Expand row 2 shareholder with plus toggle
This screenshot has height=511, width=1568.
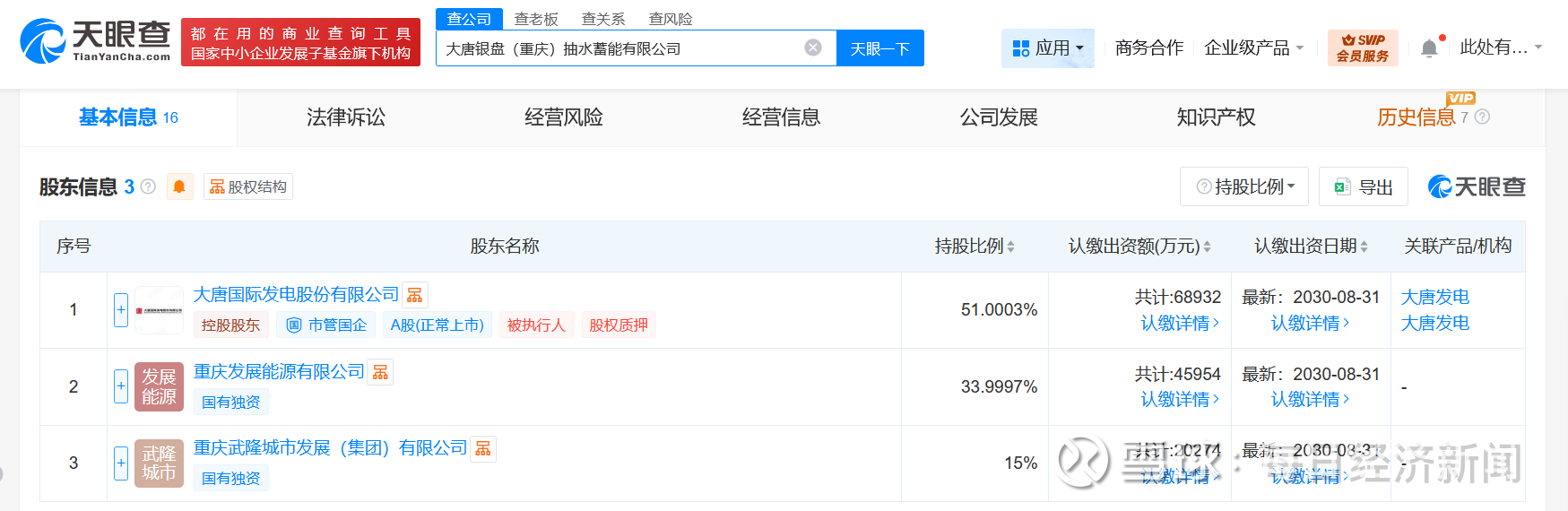(x=121, y=386)
